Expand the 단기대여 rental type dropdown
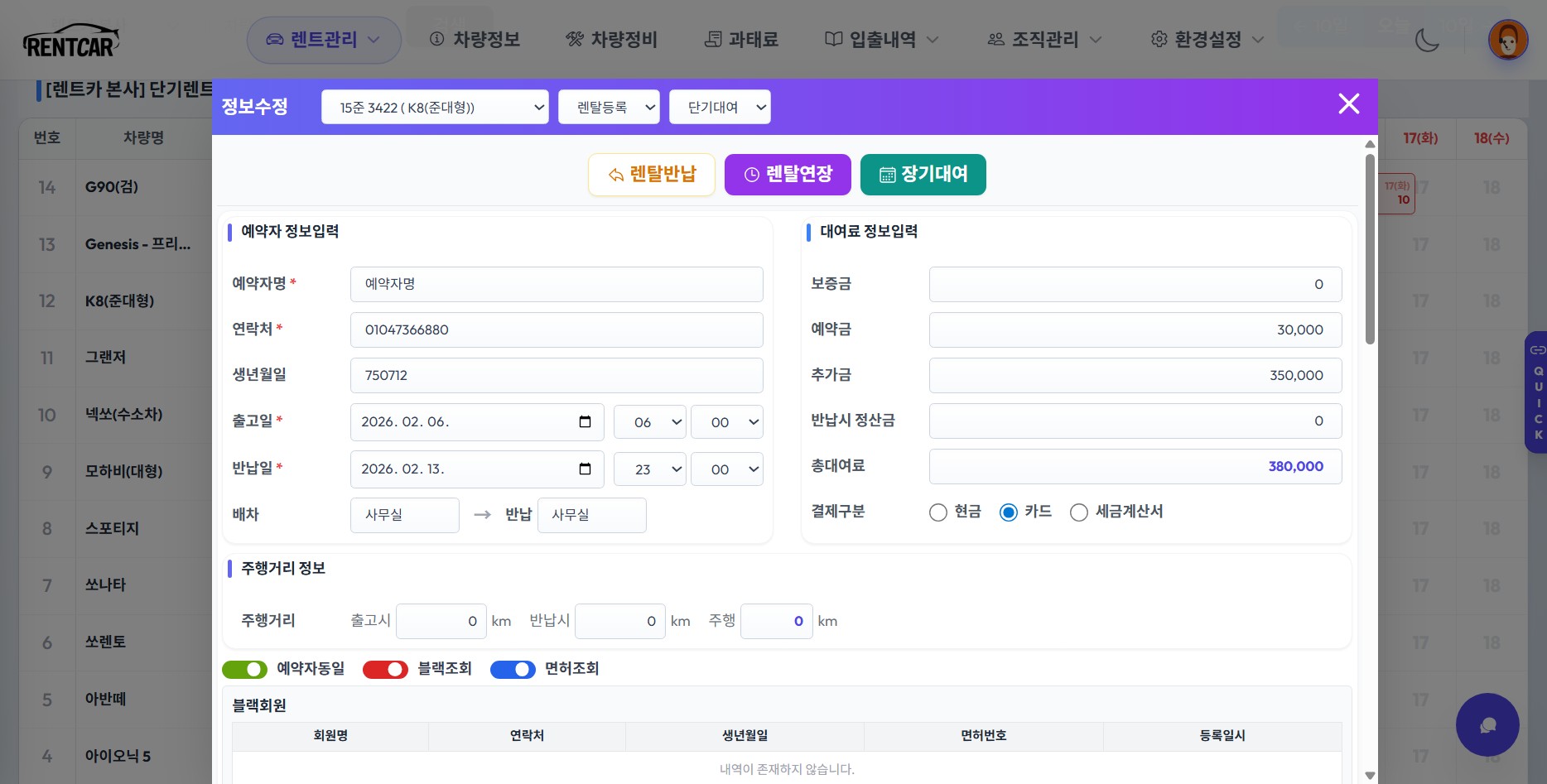Screen dimensions: 1547x784 (x=720, y=108)
